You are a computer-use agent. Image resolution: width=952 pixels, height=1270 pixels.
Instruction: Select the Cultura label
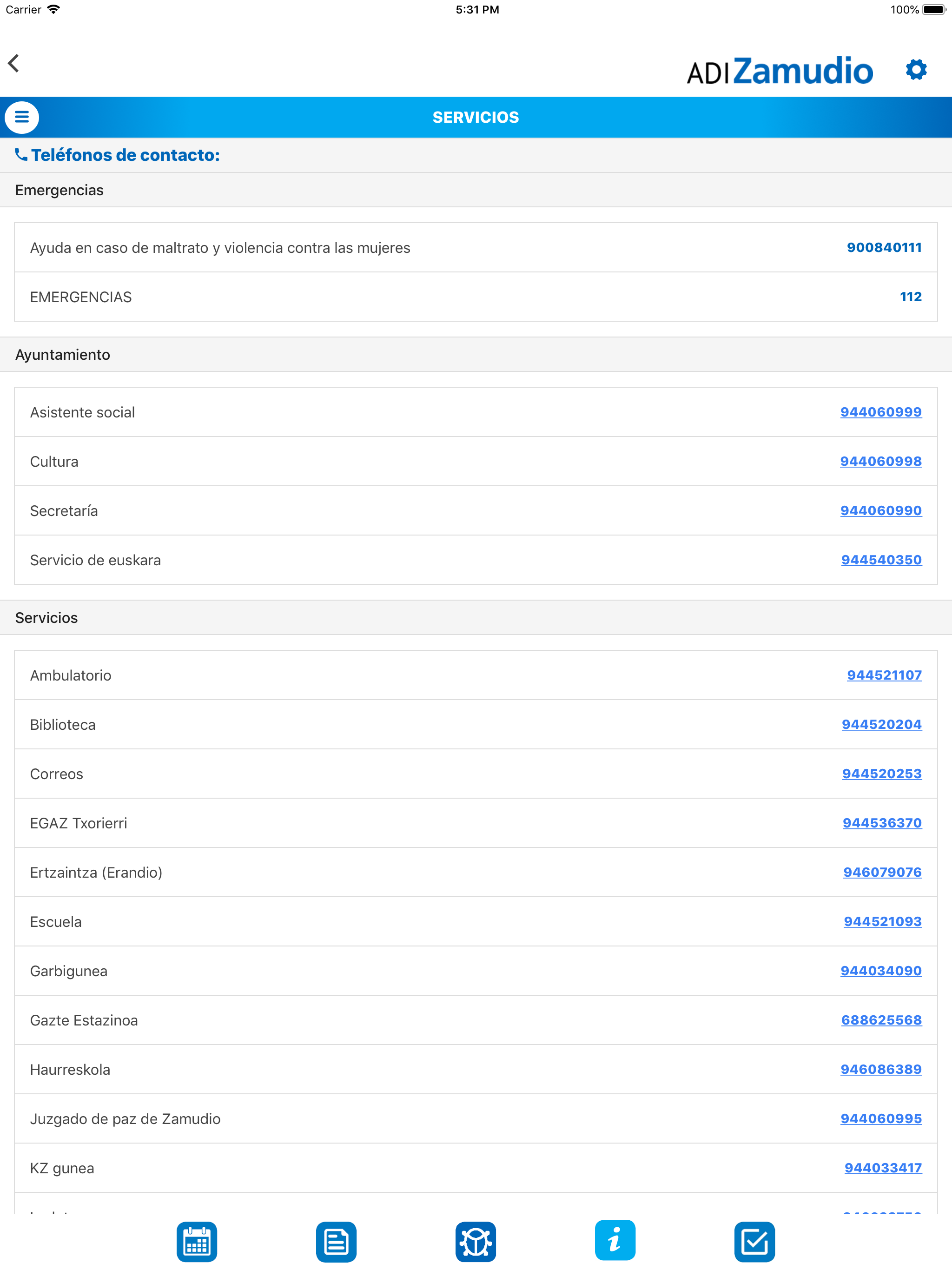(54, 462)
